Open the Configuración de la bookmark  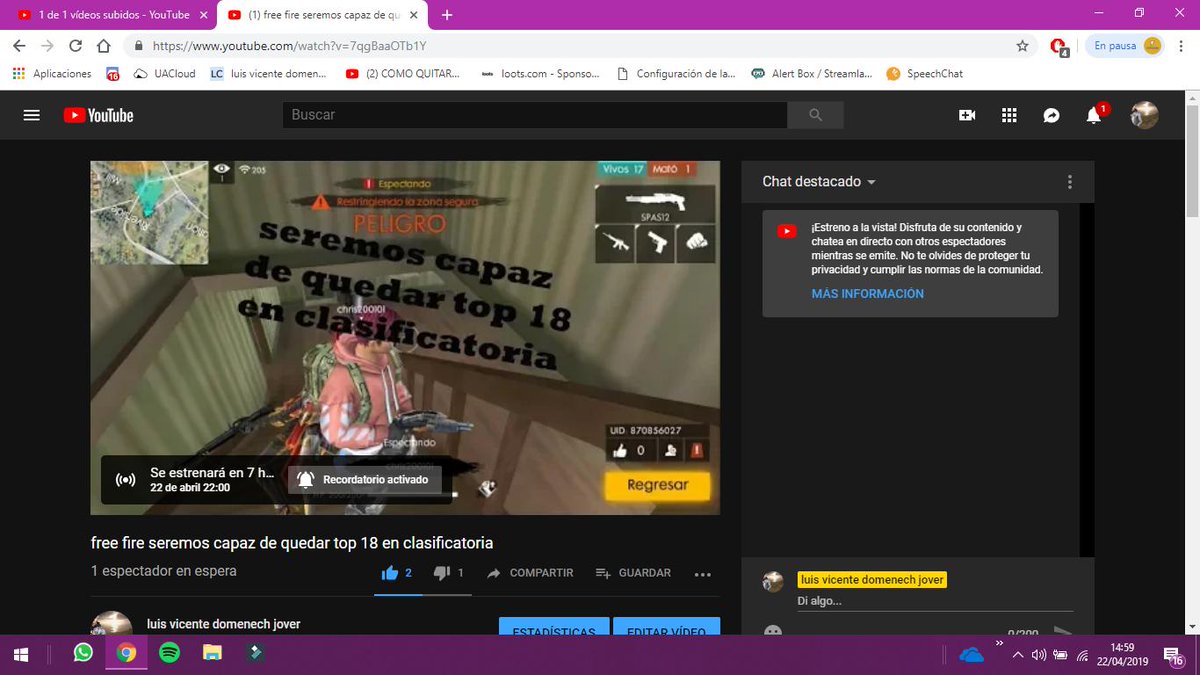pyautogui.click(x=676, y=74)
